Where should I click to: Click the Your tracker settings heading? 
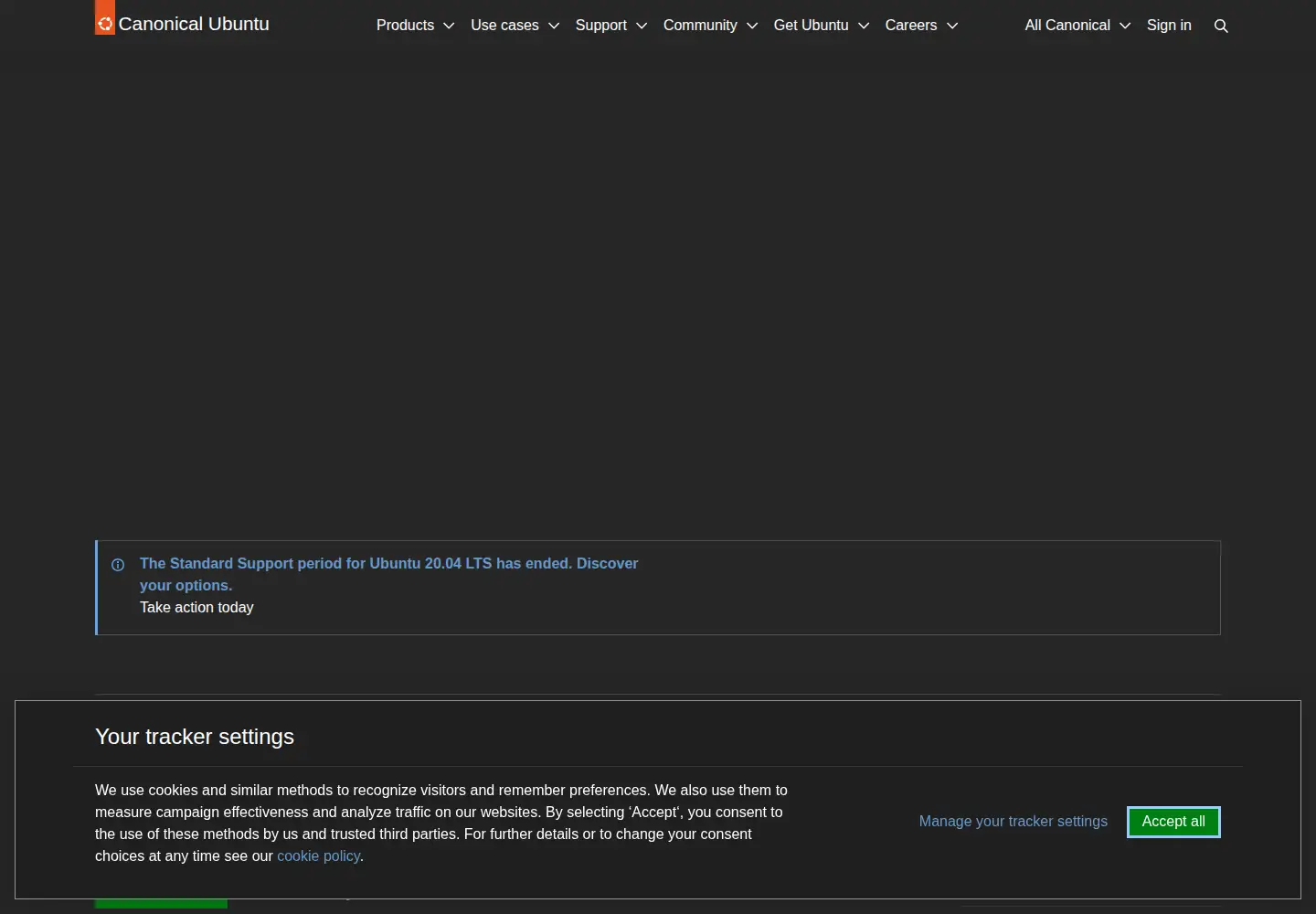pos(195,737)
